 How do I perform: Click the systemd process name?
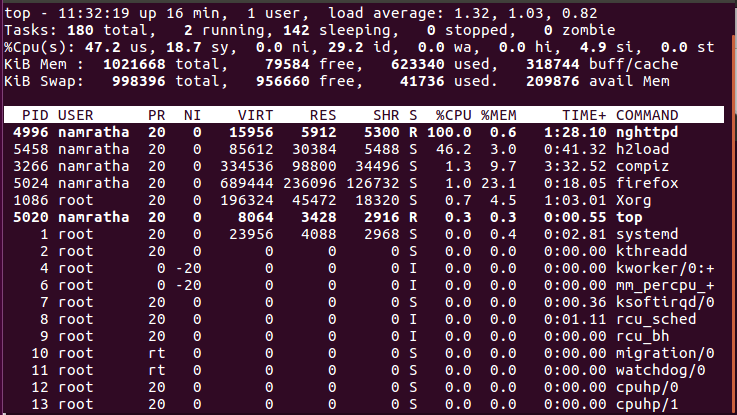(647, 234)
